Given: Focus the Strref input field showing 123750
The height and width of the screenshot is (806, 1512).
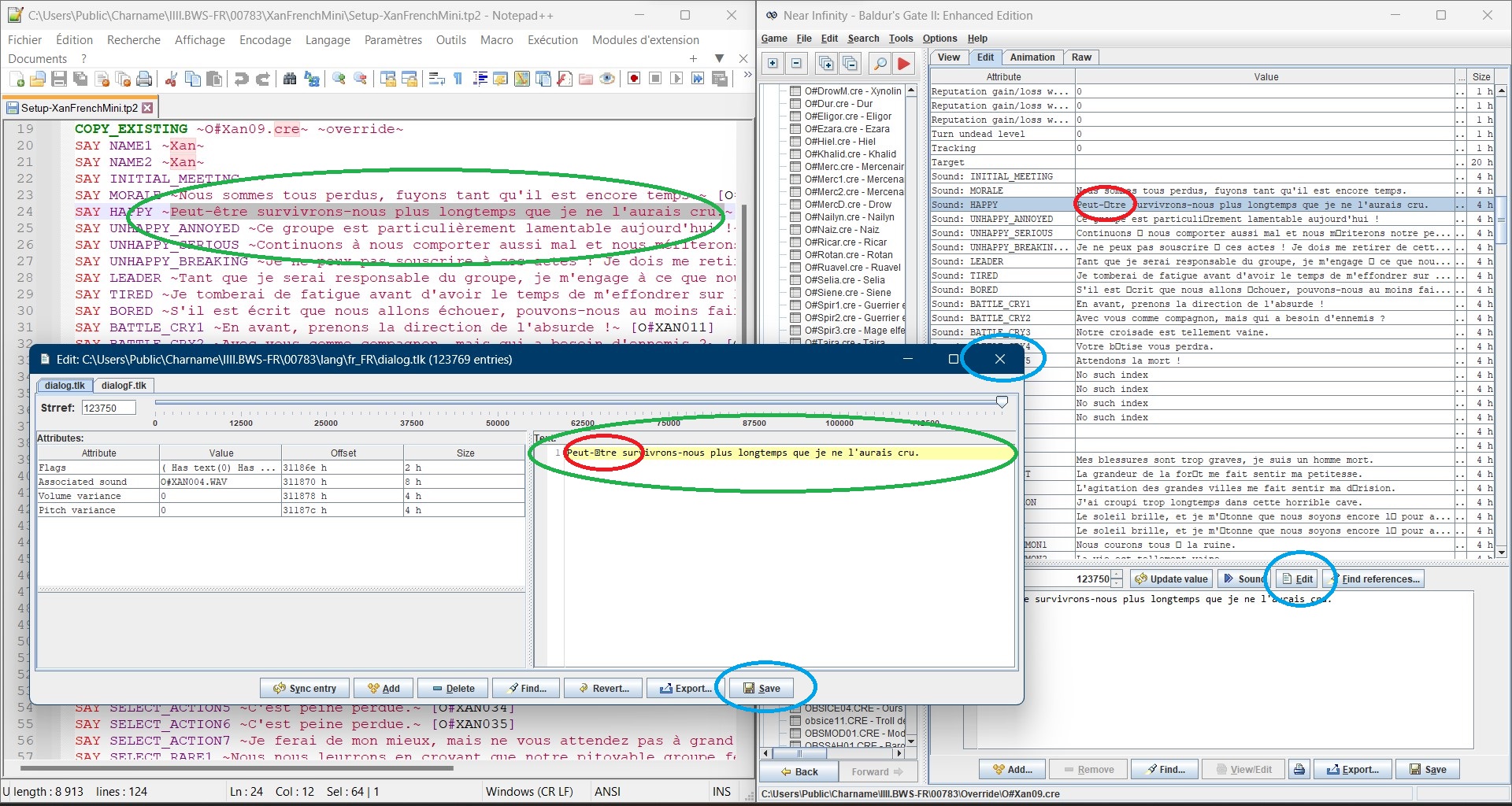Looking at the screenshot, I should tap(108, 408).
